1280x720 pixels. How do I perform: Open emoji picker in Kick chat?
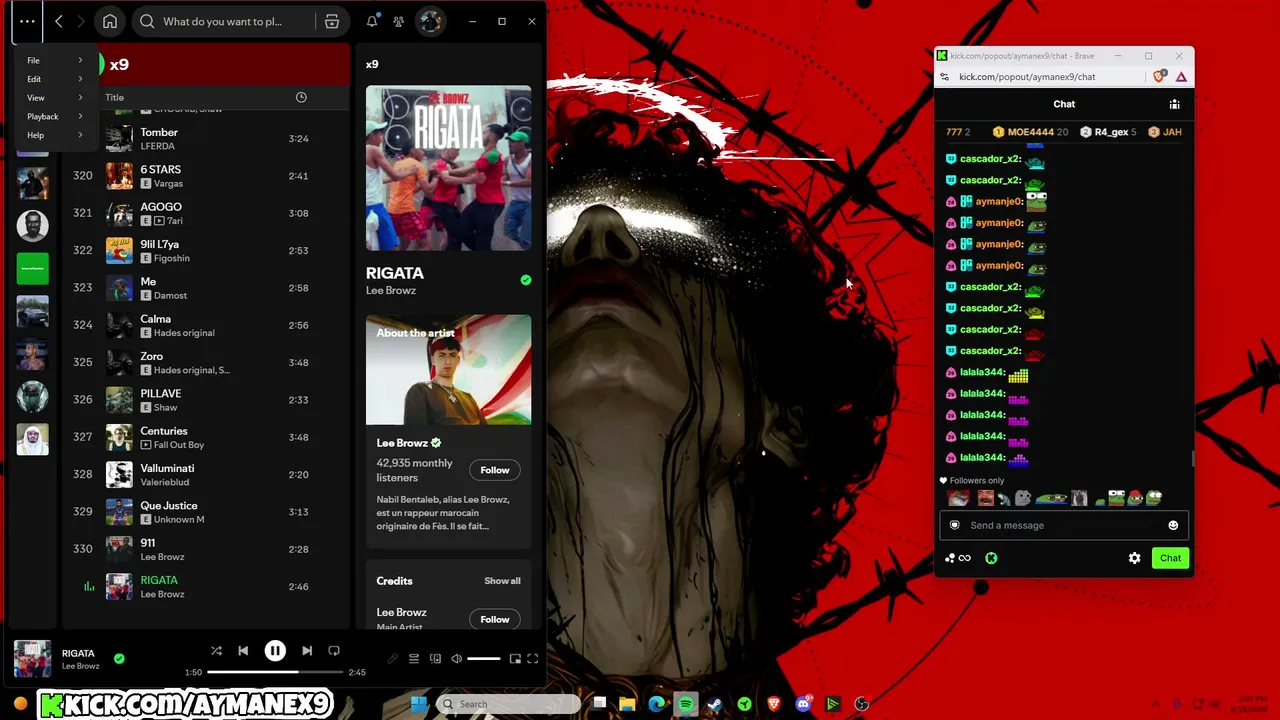[1173, 525]
